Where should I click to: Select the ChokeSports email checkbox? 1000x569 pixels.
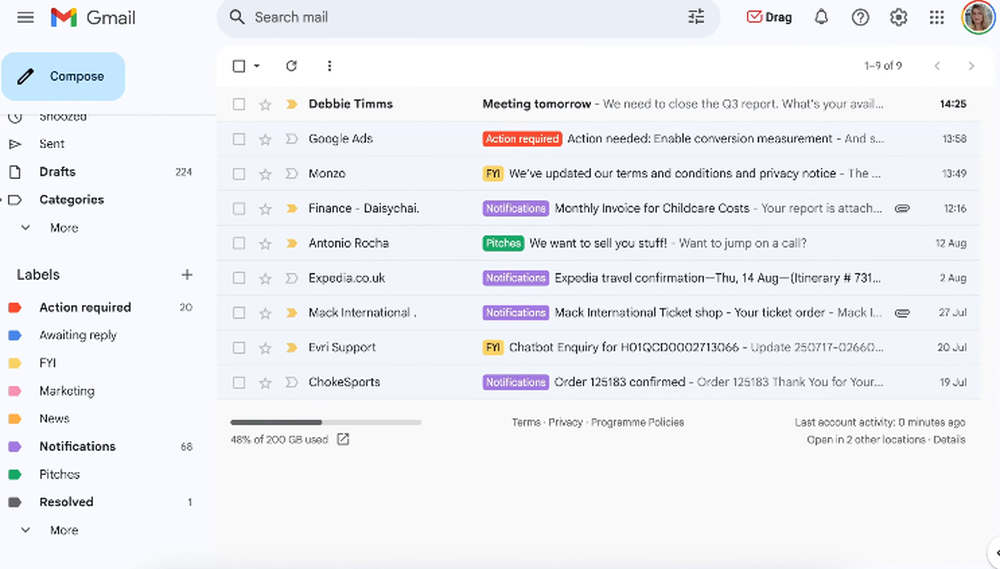pos(239,382)
